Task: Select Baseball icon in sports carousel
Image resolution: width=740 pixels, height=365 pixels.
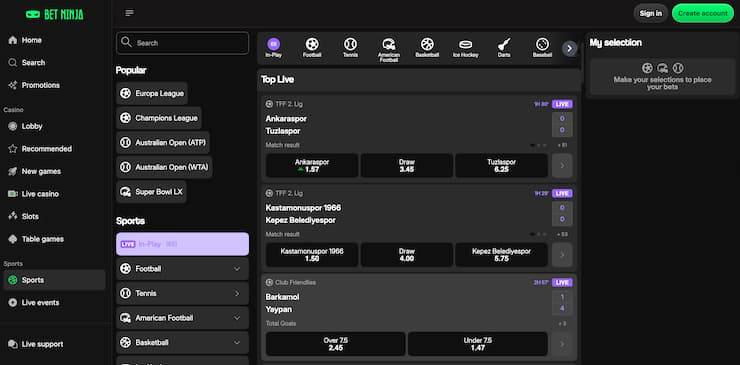Action: pos(542,48)
